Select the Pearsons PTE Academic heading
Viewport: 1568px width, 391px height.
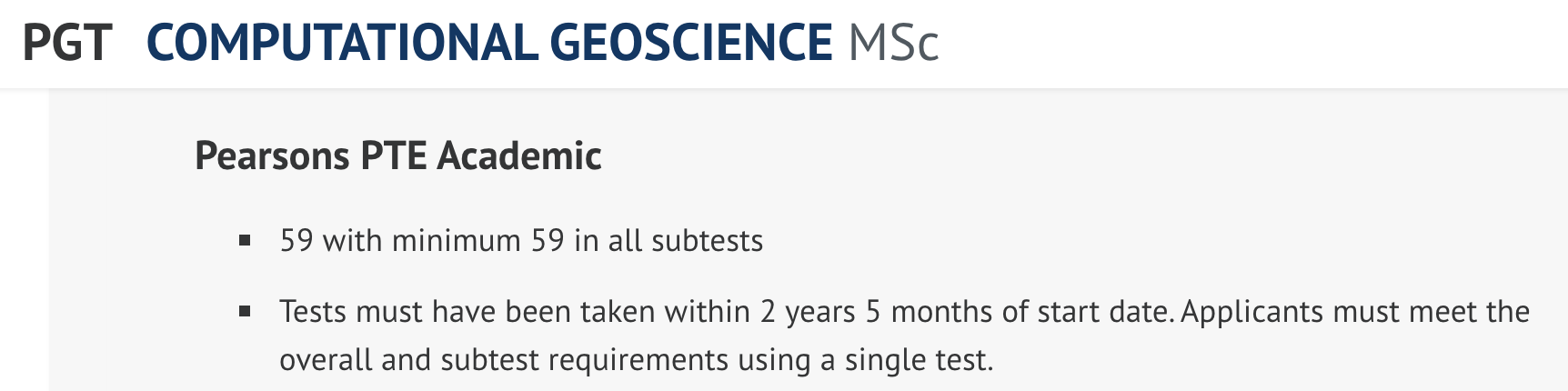[398, 155]
